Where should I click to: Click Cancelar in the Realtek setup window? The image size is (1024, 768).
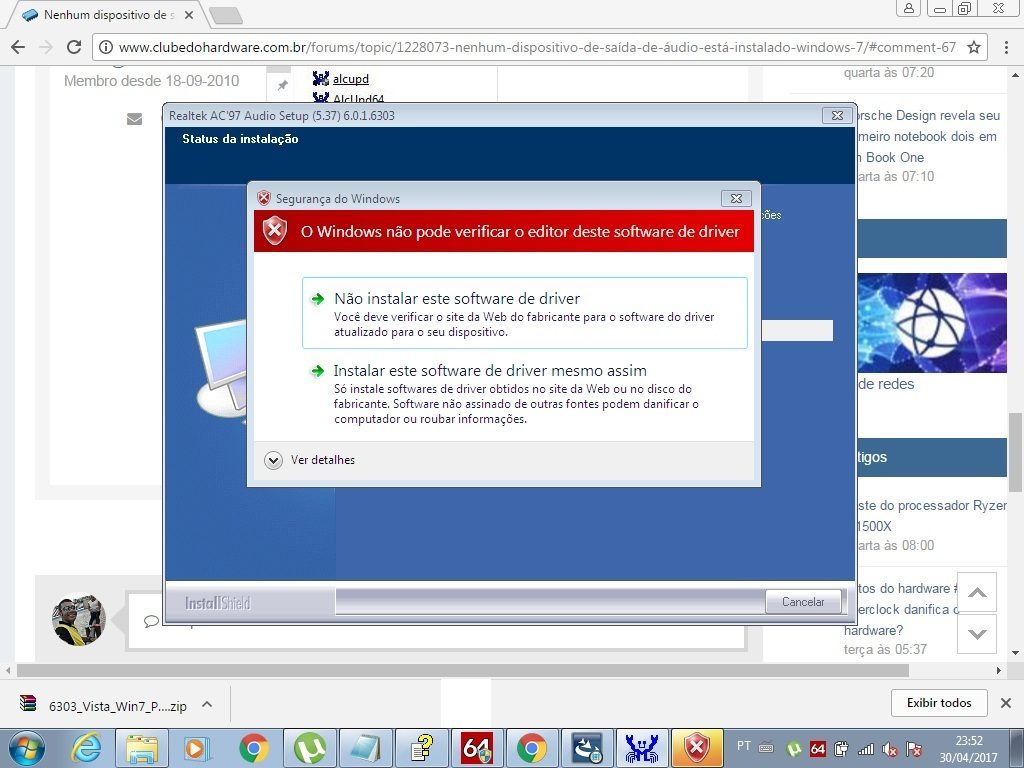[x=803, y=602]
